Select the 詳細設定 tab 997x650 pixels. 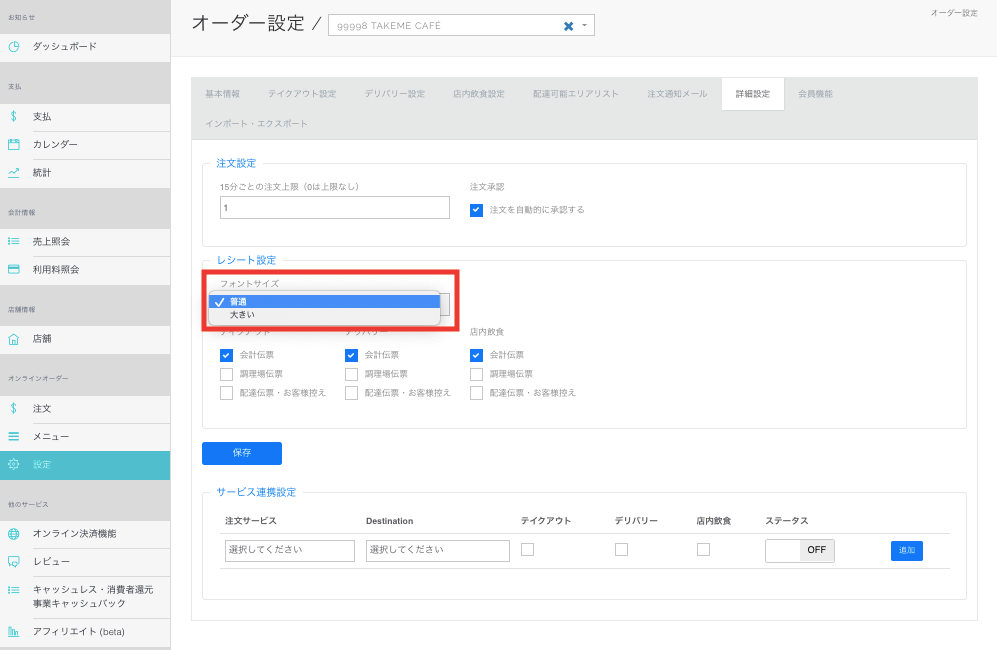pyautogui.click(x=753, y=94)
